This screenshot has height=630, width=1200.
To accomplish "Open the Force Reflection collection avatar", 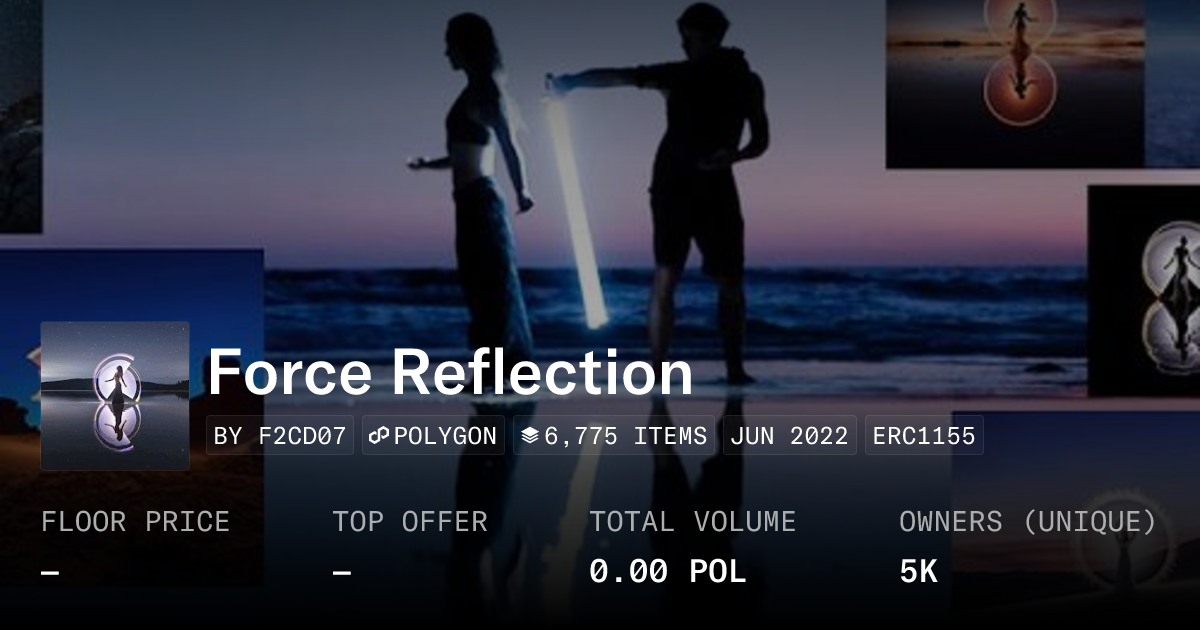I will pyautogui.click(x=115, y=396).
